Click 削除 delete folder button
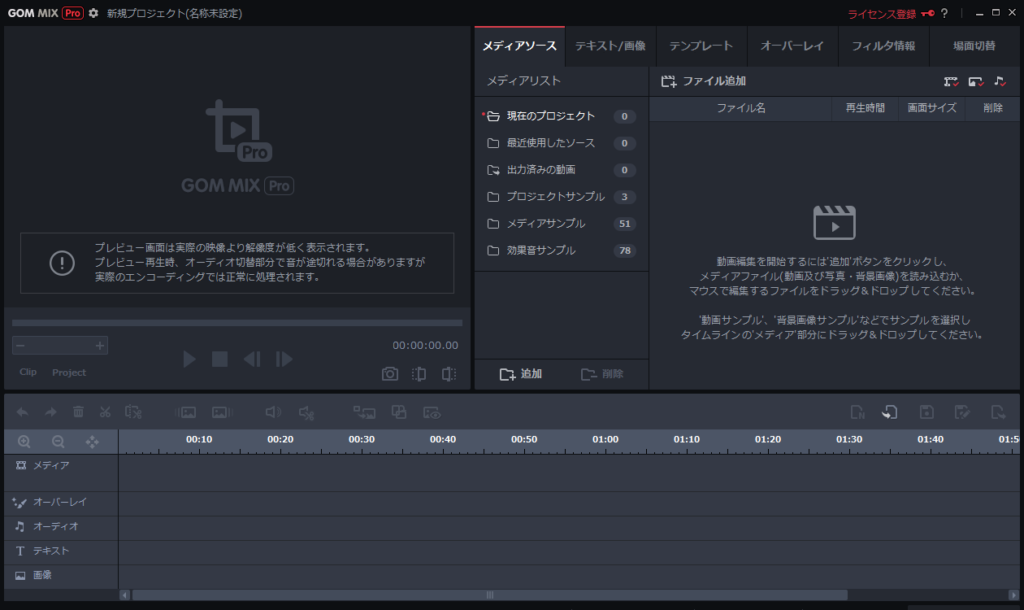Image resolution: width=1024 pixels, height=610 pixels. click(601, 374)
